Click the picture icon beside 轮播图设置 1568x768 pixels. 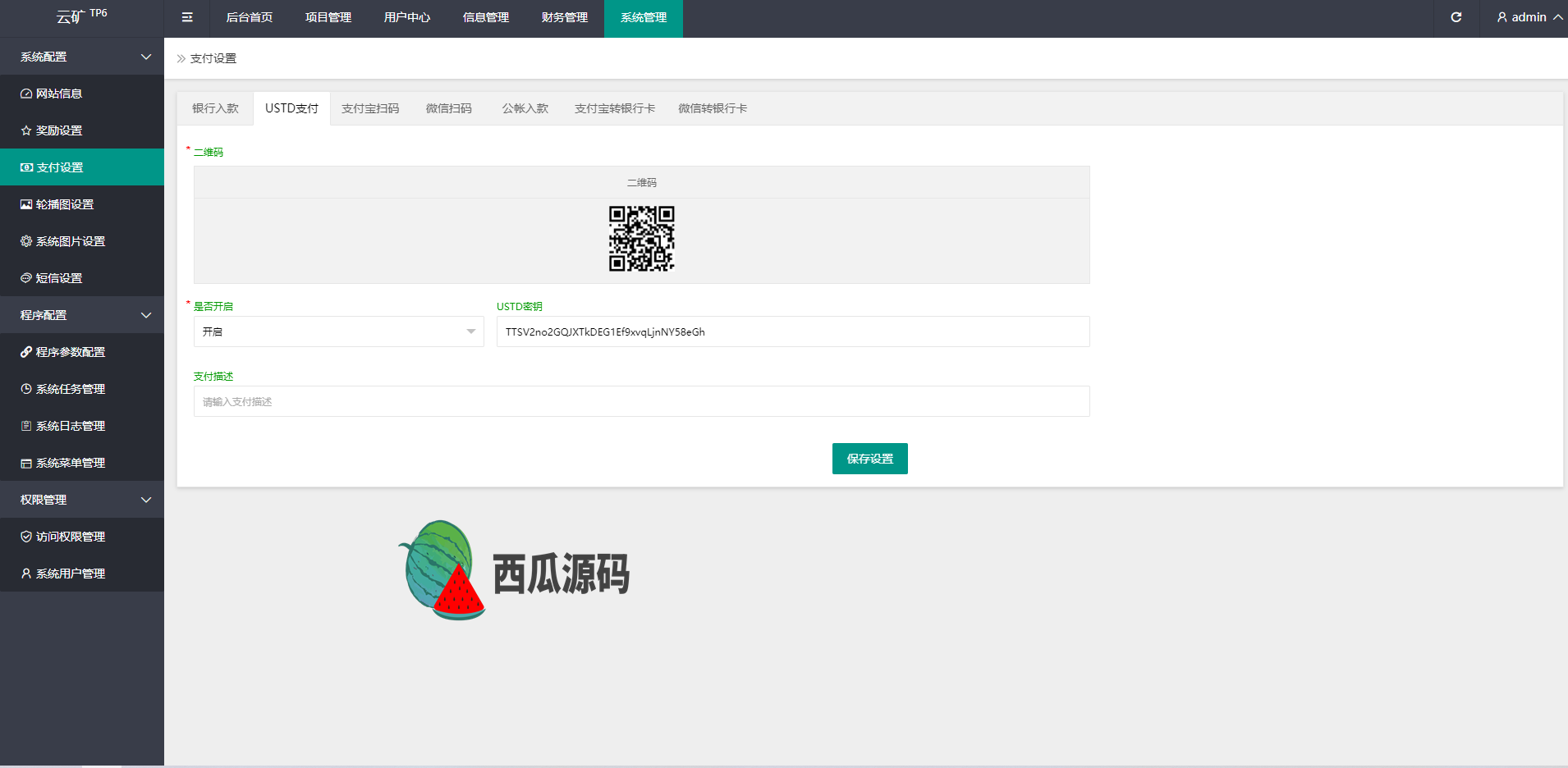pyautogui.click(x=26, y=204)
